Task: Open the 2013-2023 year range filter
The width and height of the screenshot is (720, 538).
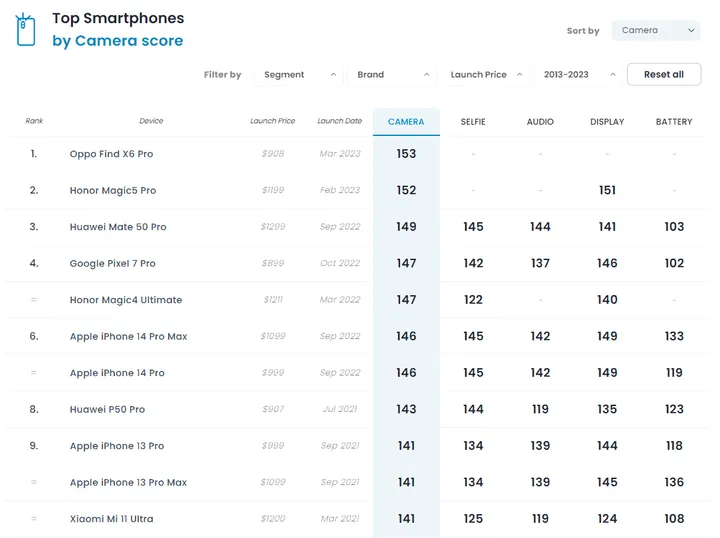Action: pyautogui.click(x=578, y=75)
